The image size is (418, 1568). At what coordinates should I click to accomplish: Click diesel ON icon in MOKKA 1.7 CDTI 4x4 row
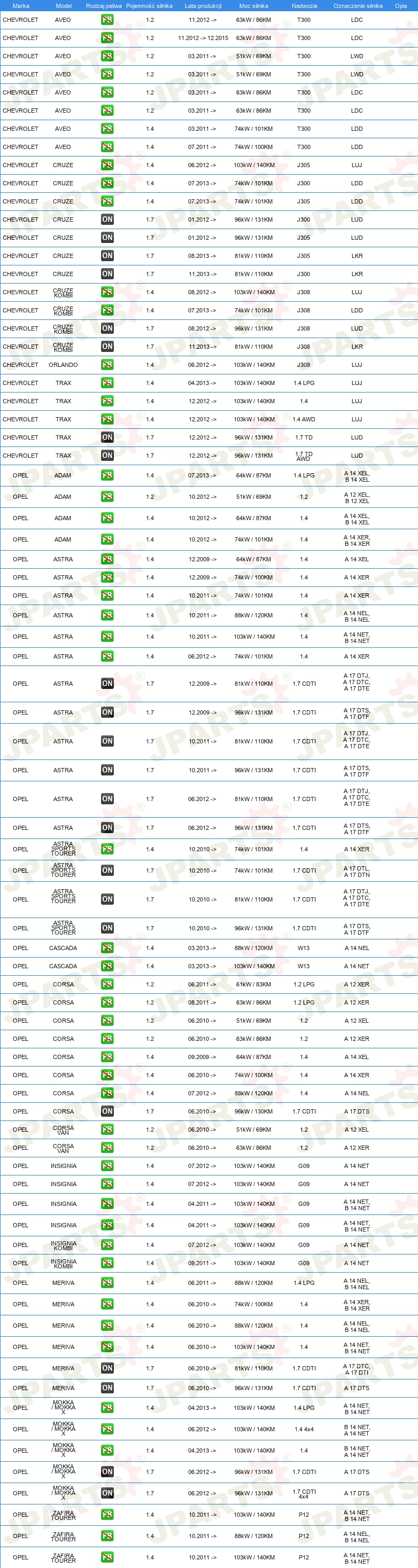(x=107, y=1493)
